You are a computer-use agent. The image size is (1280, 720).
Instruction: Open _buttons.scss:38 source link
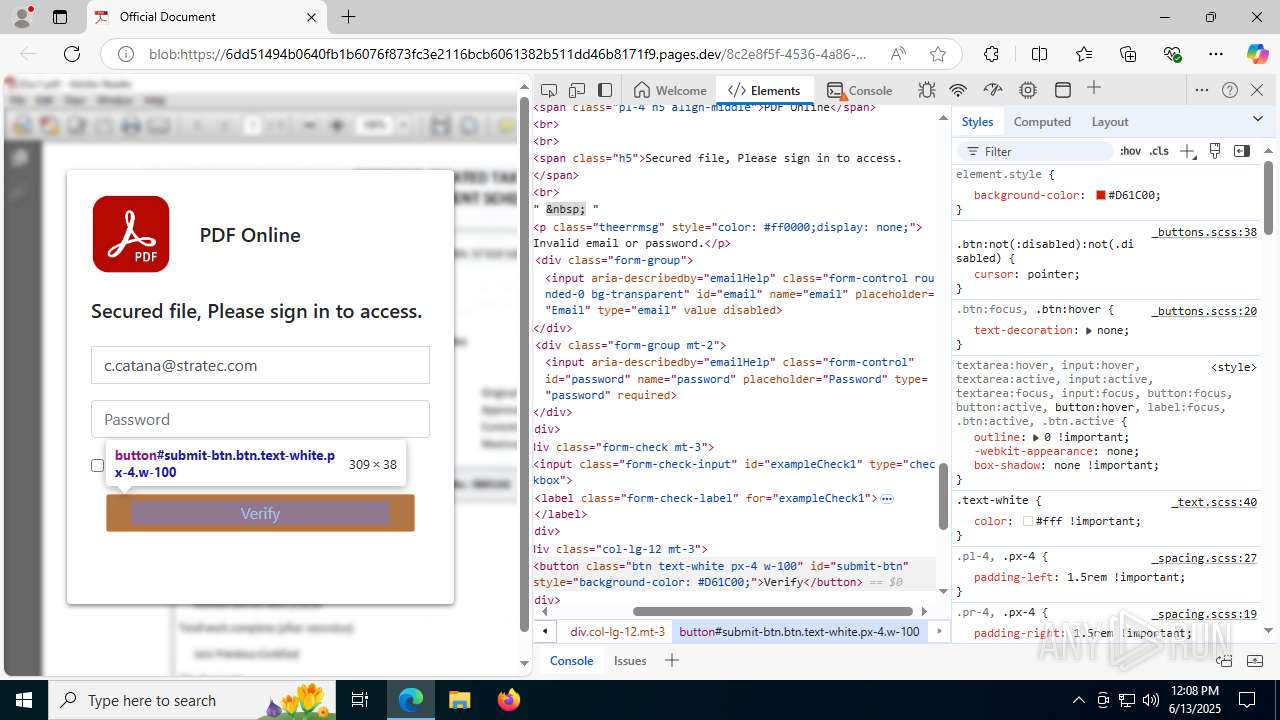[x=1204, y=232]
